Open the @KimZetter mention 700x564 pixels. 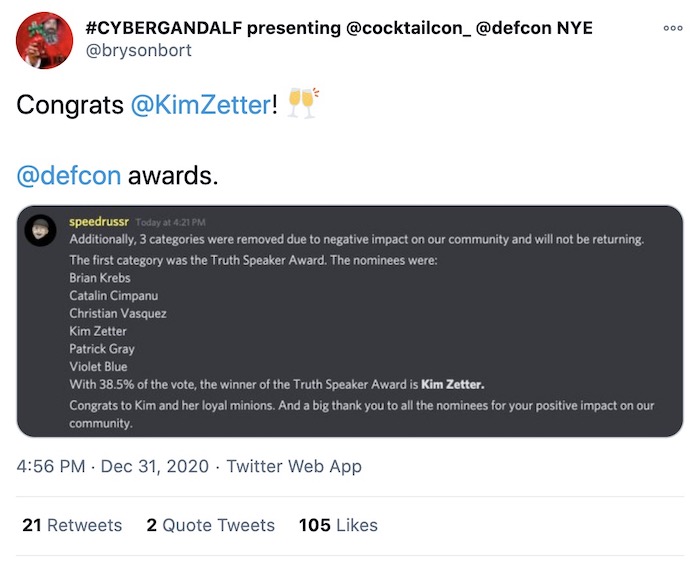[x=200, y=105]
